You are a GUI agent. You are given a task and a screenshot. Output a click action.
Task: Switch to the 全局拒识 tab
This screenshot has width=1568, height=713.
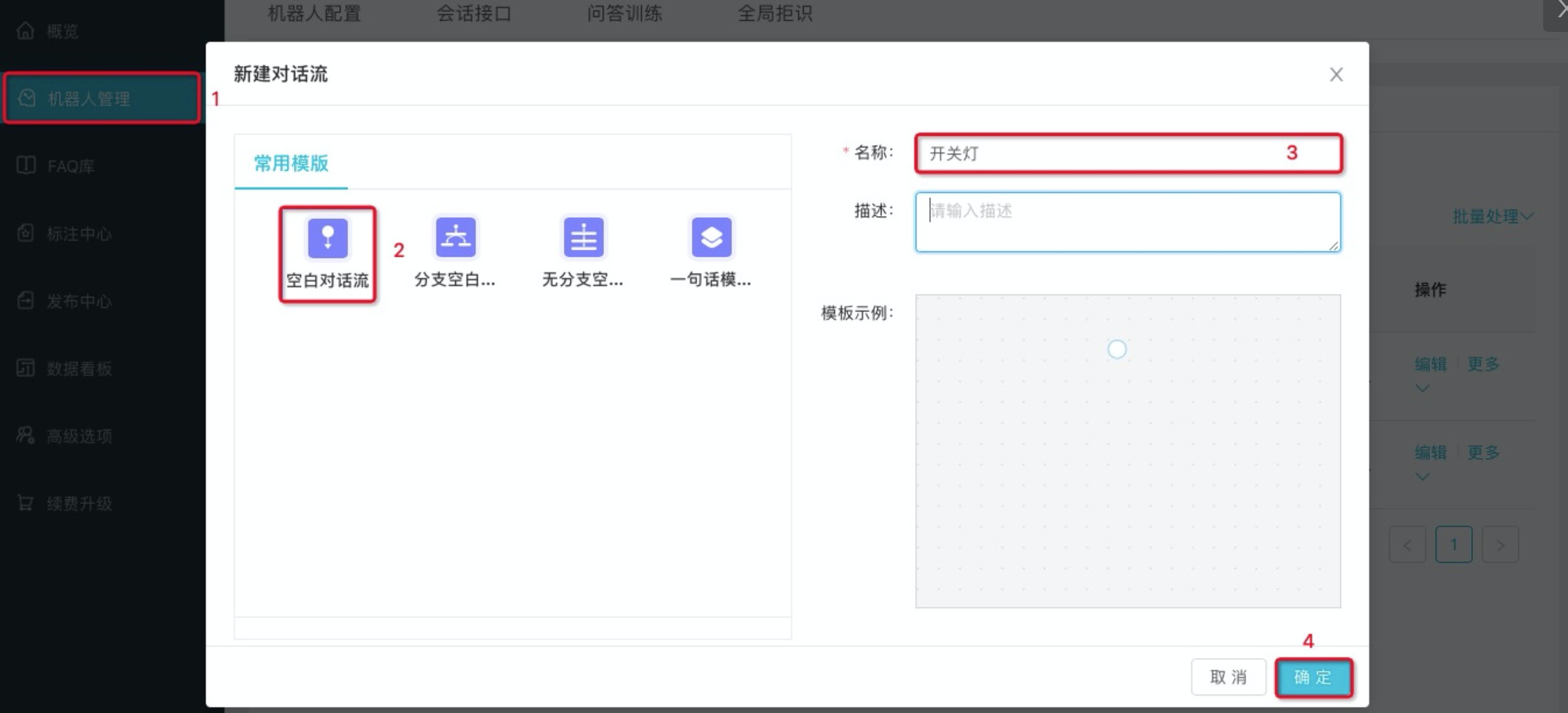(775, 14)
